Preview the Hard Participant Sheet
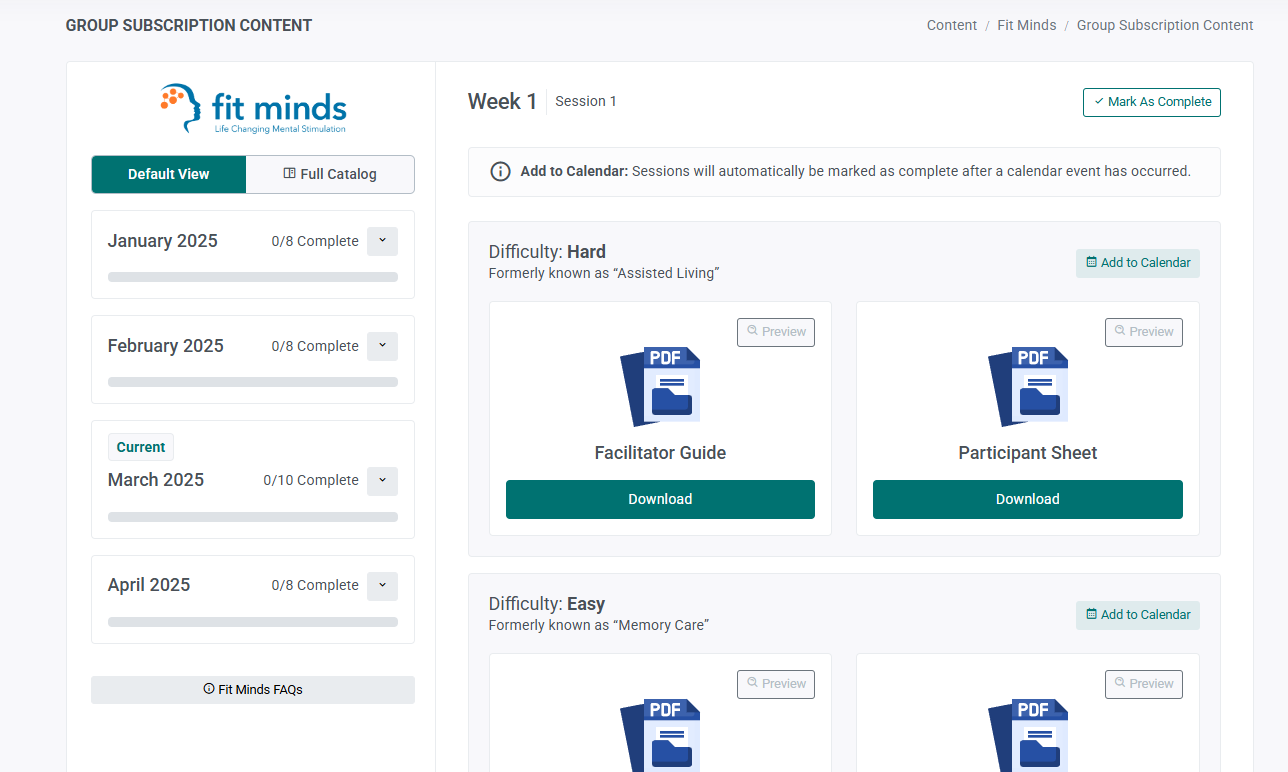Viewport: 1288px width, 772px height. click(1143, 332)
